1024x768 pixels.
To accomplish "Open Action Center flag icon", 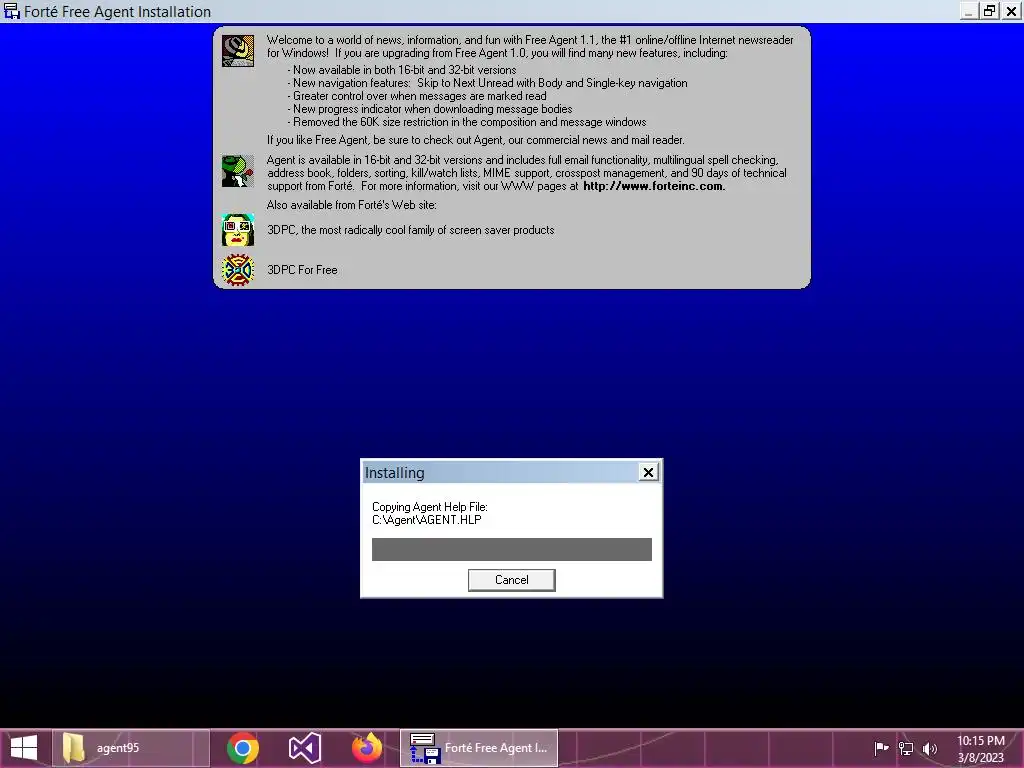I will (881, 748).
